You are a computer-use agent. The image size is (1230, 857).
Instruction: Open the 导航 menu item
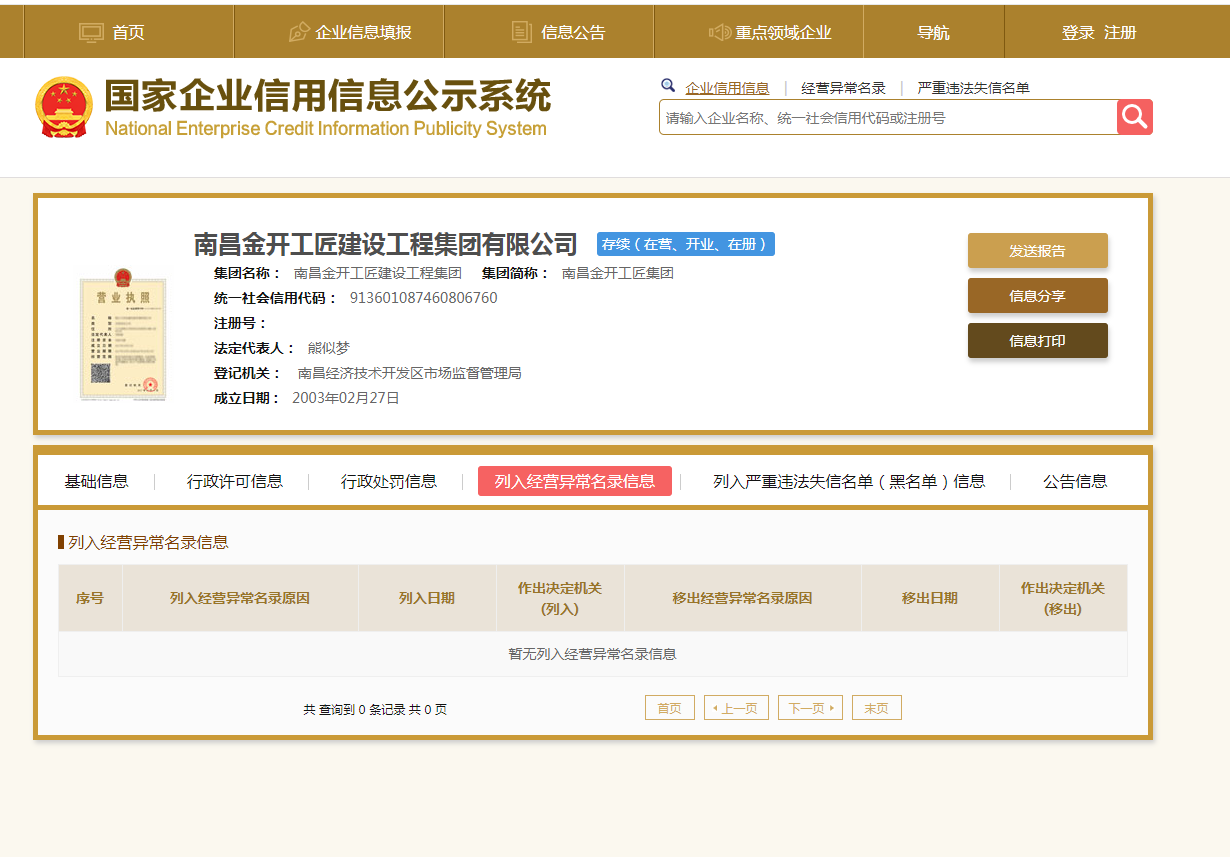pyautogui.click(x=933, y=32)
